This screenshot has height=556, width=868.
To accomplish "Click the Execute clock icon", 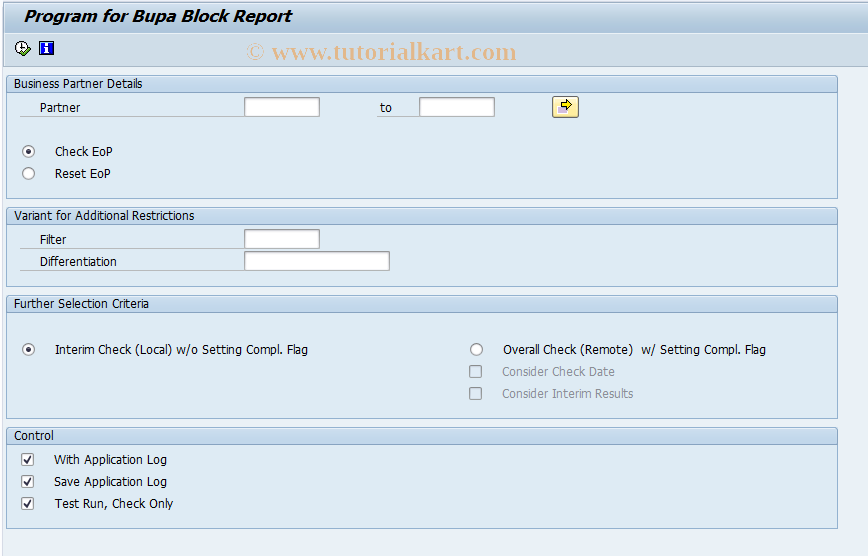I will 23,49.
